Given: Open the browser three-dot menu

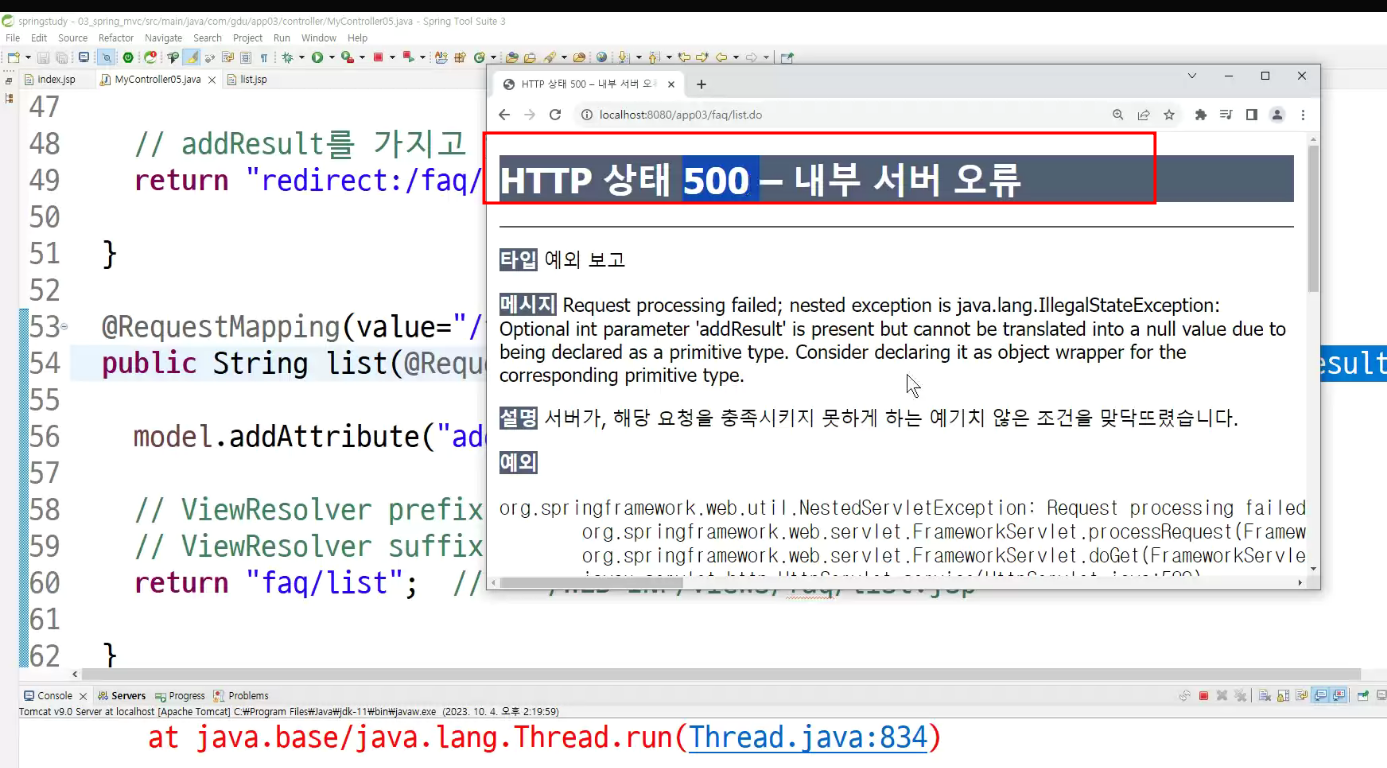Looking at the screenshot, I should coord(1303,115).
